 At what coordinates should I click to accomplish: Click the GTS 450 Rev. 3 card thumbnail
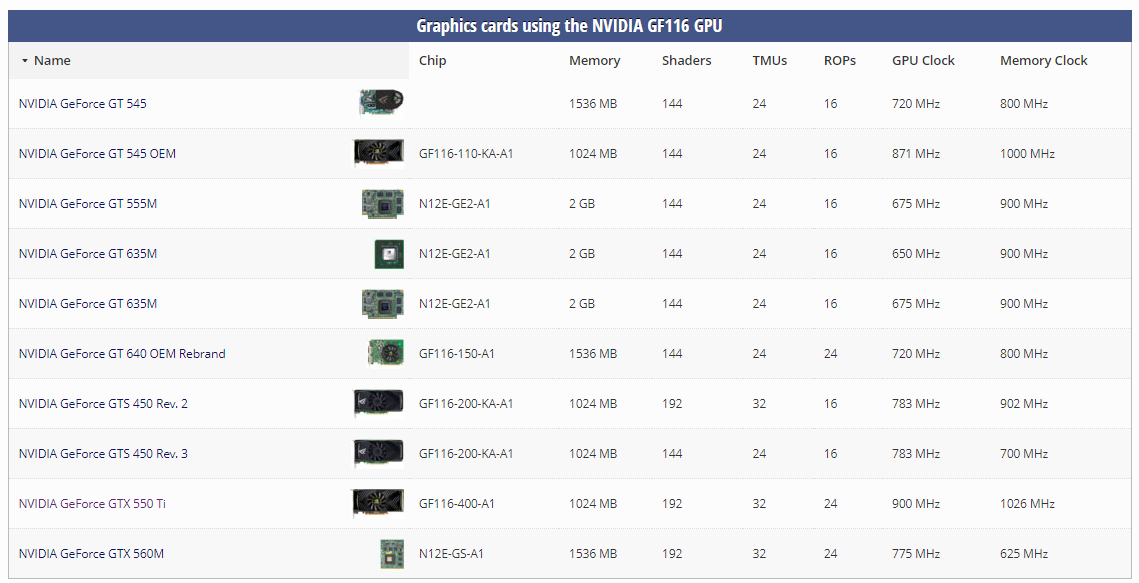(x=378, y=453)
